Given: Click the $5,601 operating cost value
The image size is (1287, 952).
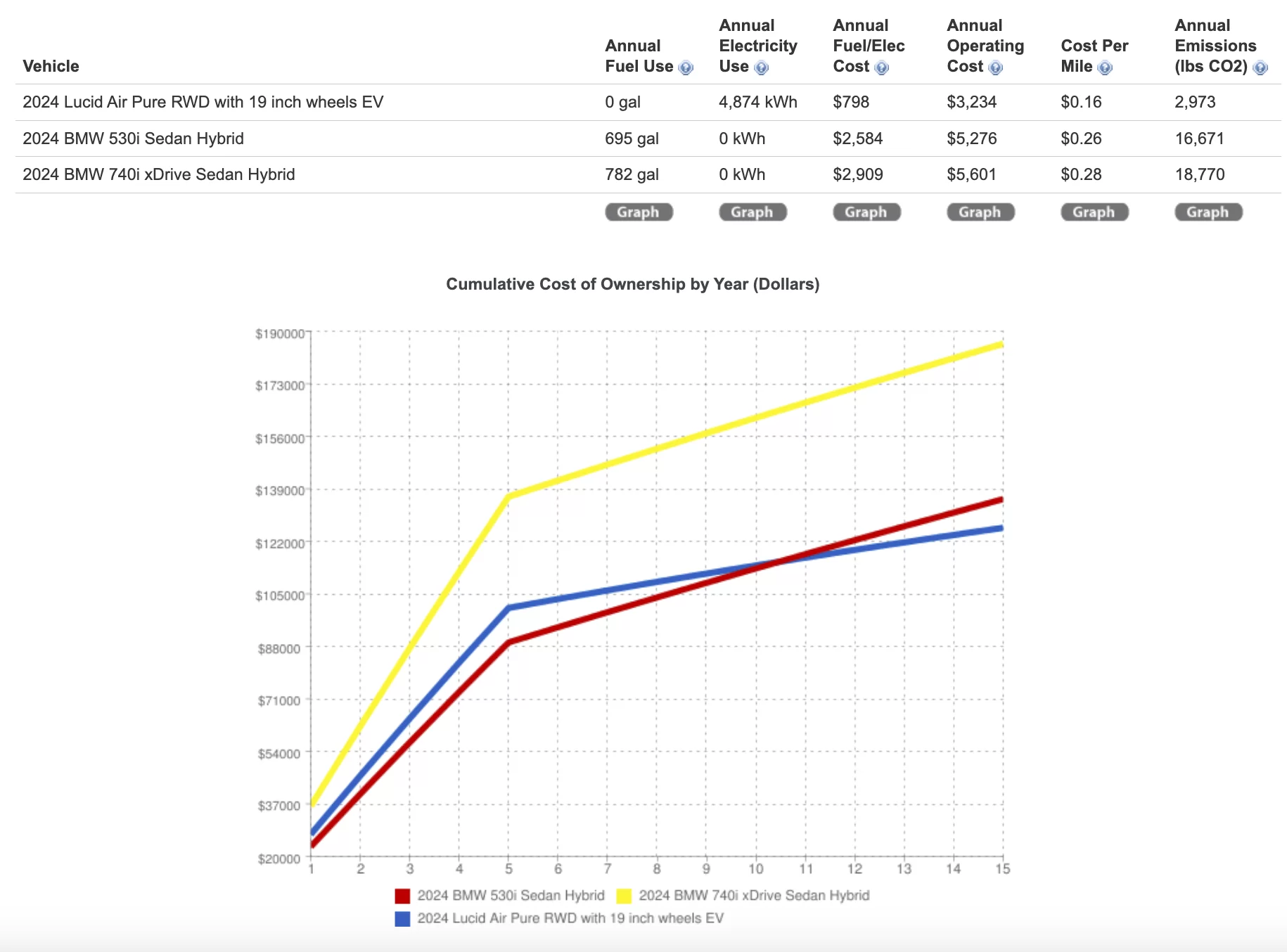Looking at the screenshot, I should (x=971, y=174).
